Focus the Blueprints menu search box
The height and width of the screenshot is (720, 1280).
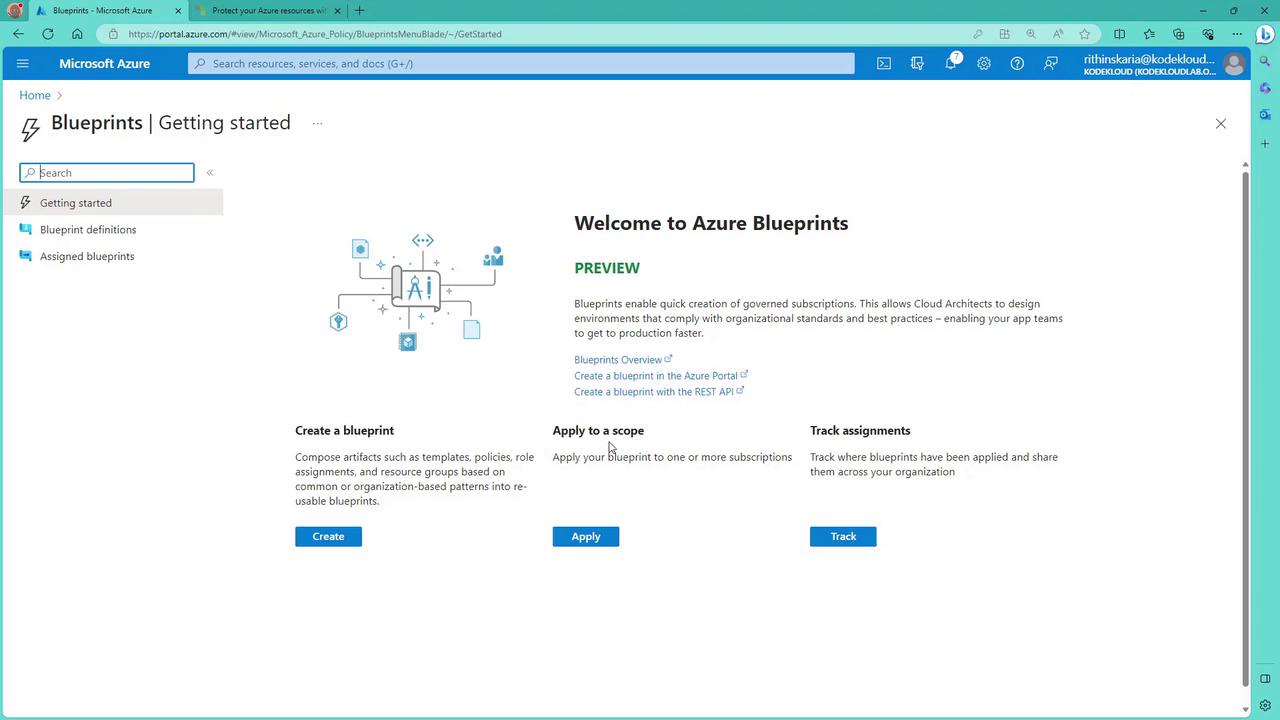point(107,173)
